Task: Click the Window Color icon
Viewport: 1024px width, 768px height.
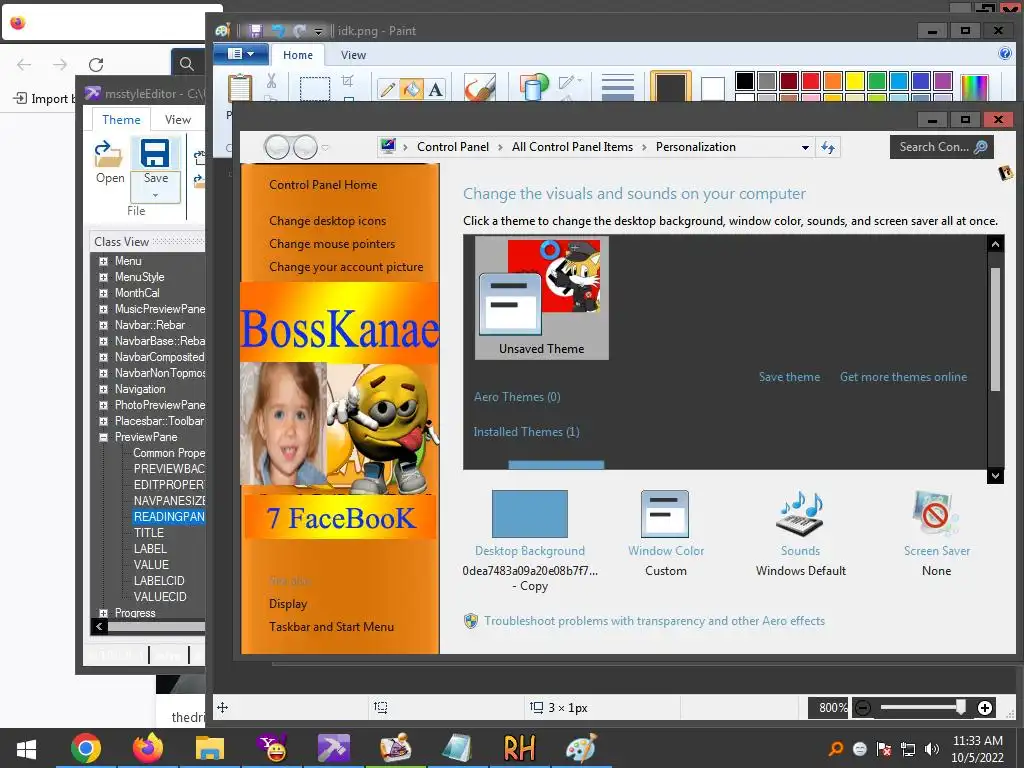Action: pos(665,514)
